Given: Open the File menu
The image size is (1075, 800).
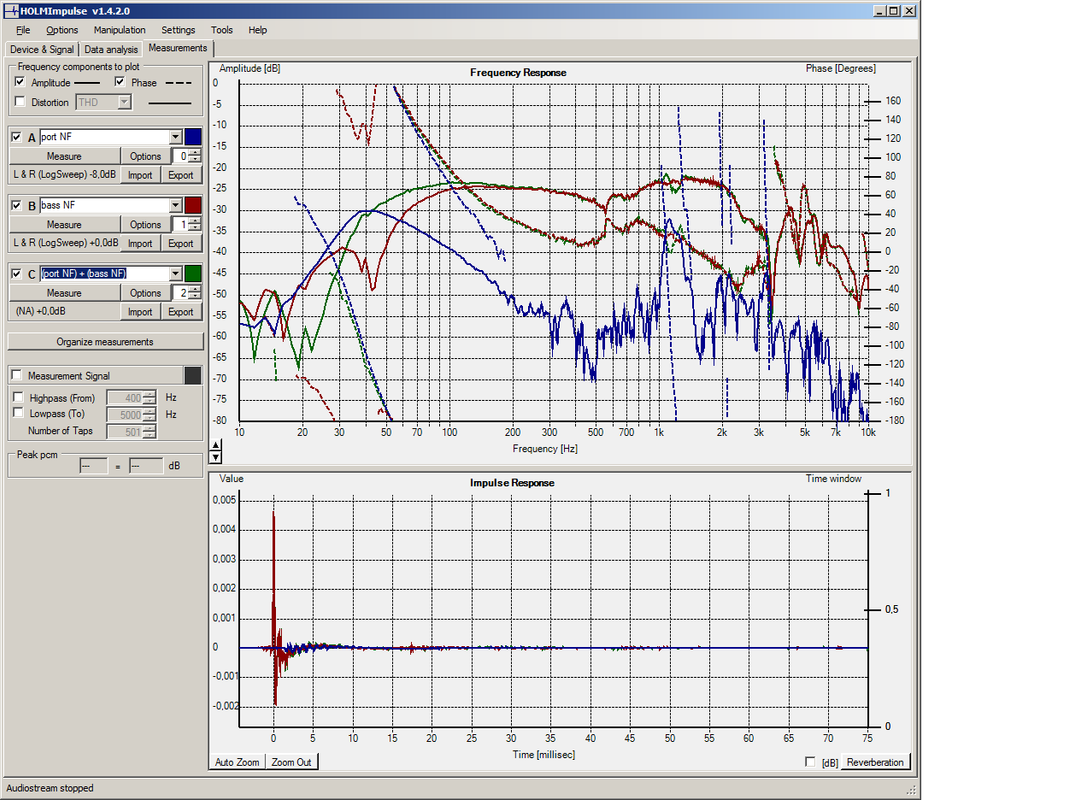Looking at the screenshot, I should coord(23,30).
